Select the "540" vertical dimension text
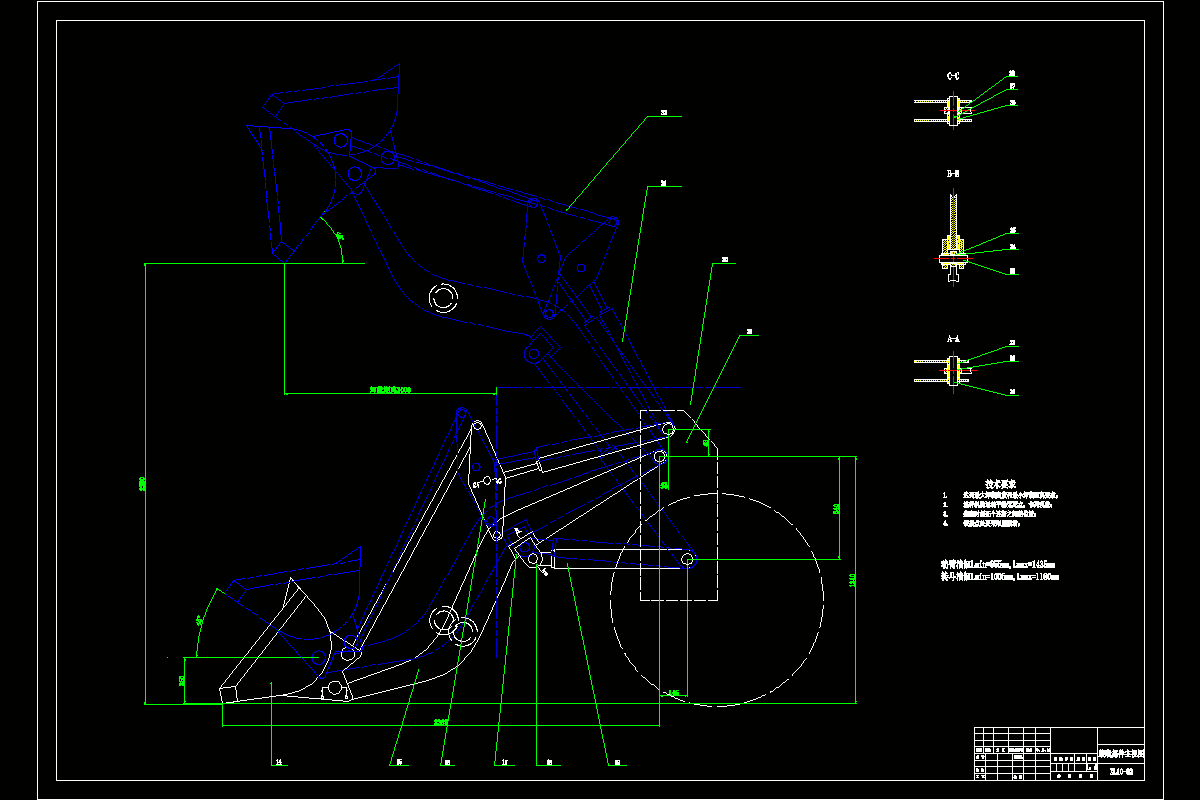Image resolution: width=1200 pixels, height=800 pixels. 836,509
